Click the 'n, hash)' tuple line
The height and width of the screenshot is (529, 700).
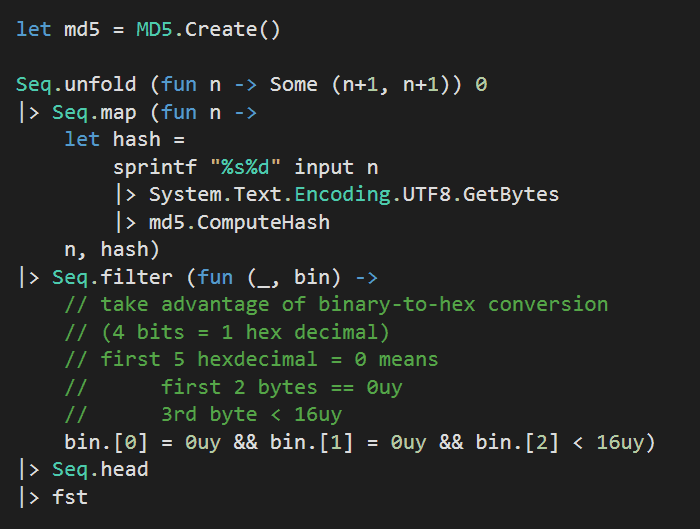pos(112,249)
